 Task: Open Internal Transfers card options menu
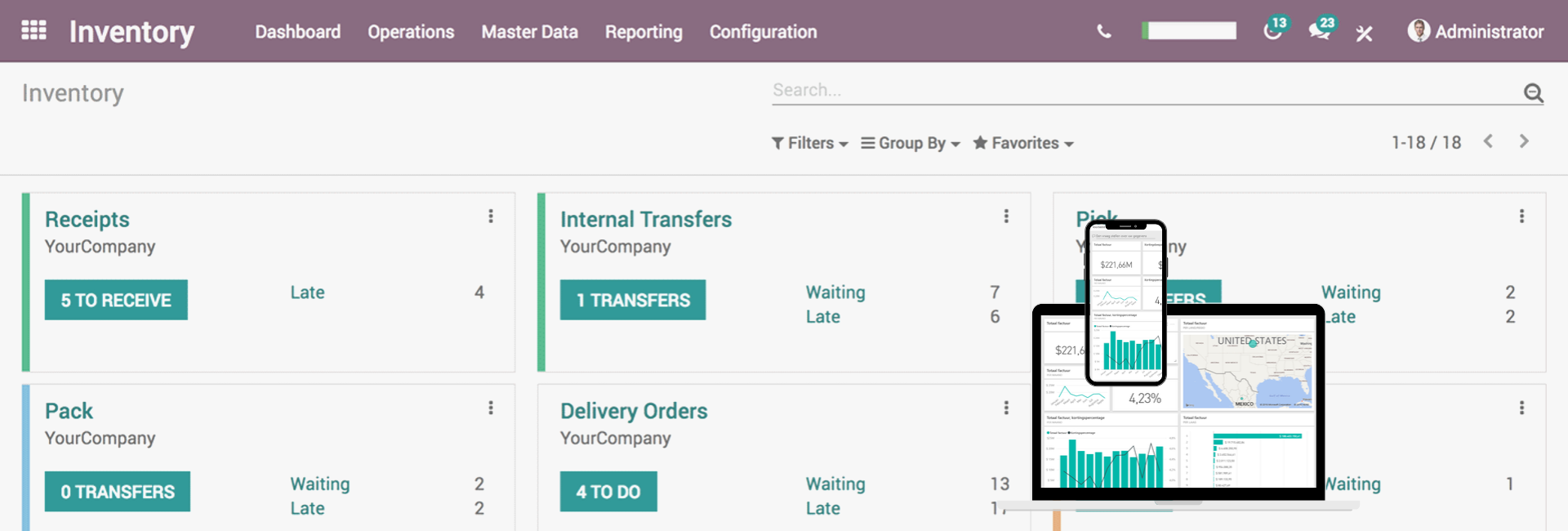[1006, 216]
